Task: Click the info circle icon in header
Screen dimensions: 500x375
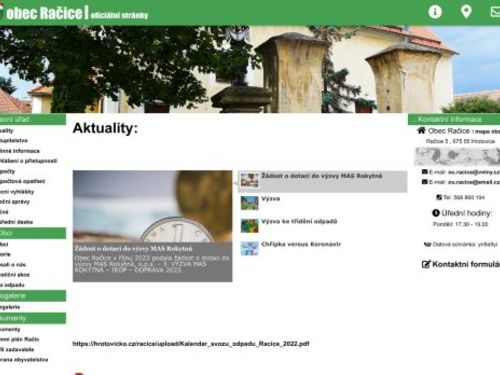Action: pyautogui.click(x=435, y=12)
